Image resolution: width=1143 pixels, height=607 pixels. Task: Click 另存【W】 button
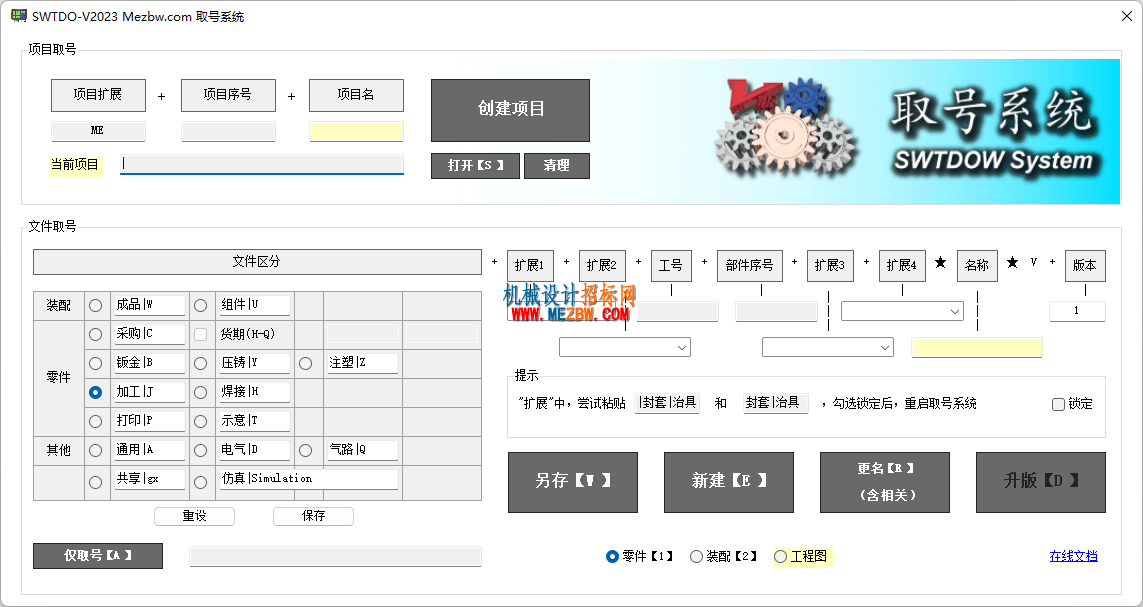572,482
